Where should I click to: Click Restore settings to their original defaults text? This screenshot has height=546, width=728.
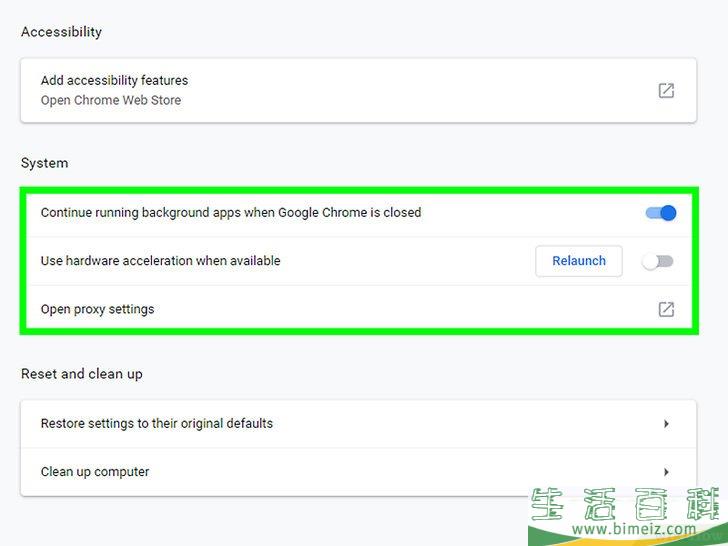click(x=156, y=423)
